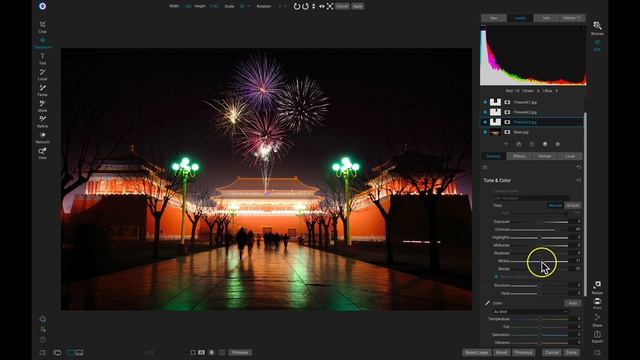
Task: Select the Faces tool
Action: click(x=42, y=90)
